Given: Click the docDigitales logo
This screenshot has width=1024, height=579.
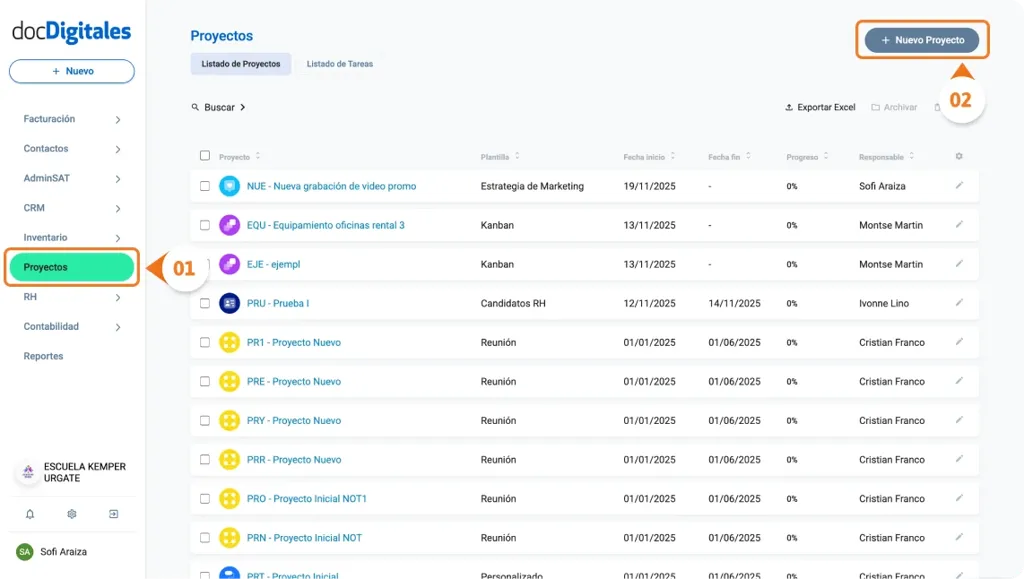Looking at the screenshot, I should tap(71, 31).
